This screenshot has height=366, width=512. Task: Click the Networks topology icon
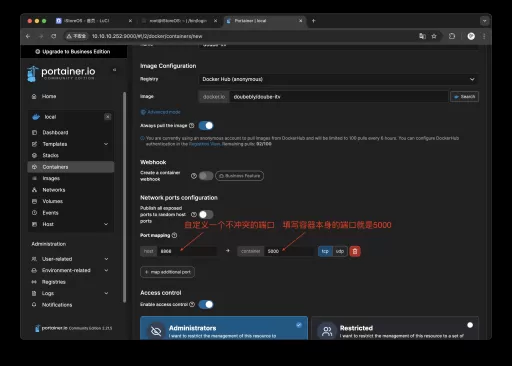click(34, 190)
